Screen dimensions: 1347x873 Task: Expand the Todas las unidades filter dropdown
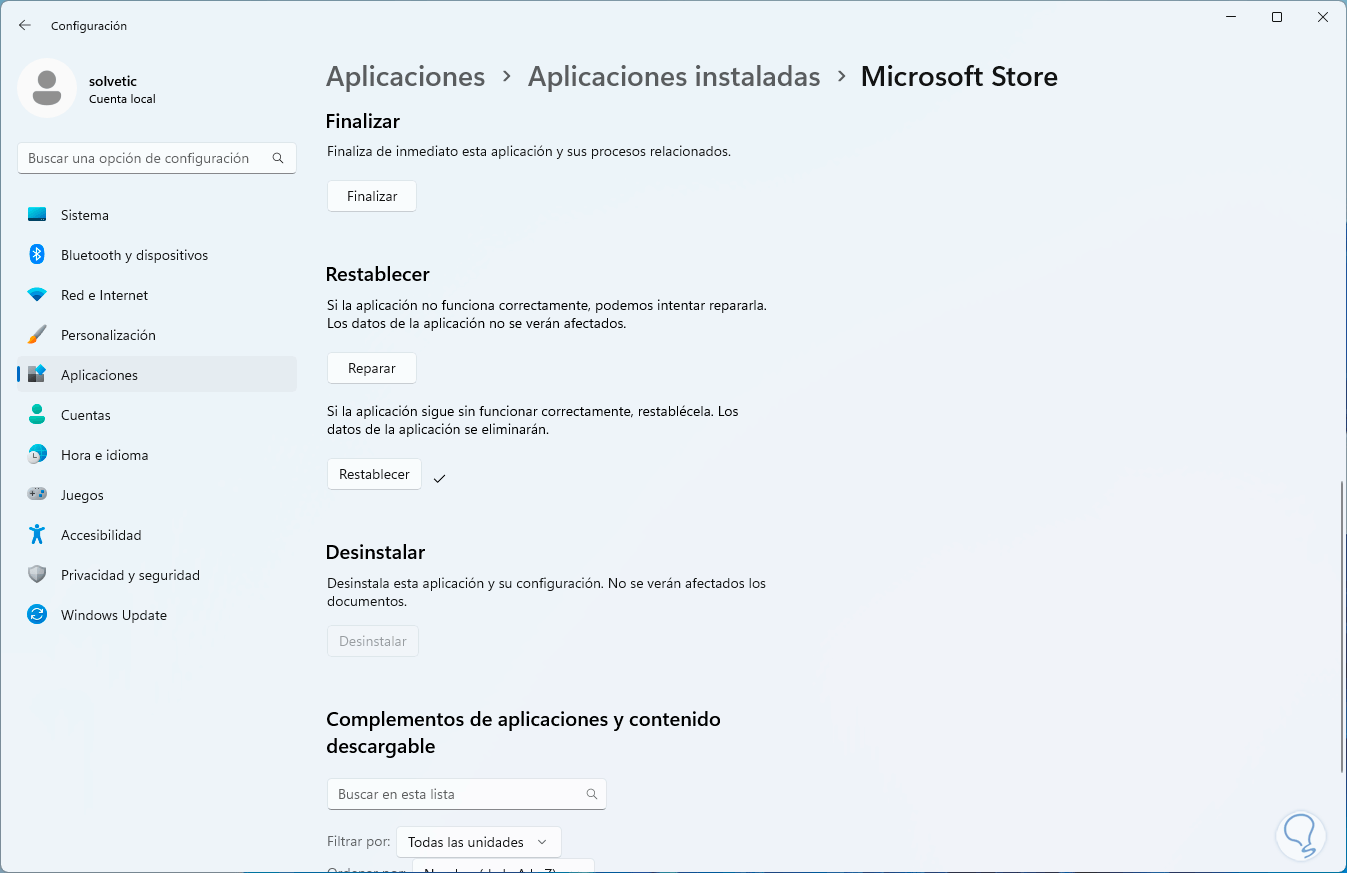478,842
